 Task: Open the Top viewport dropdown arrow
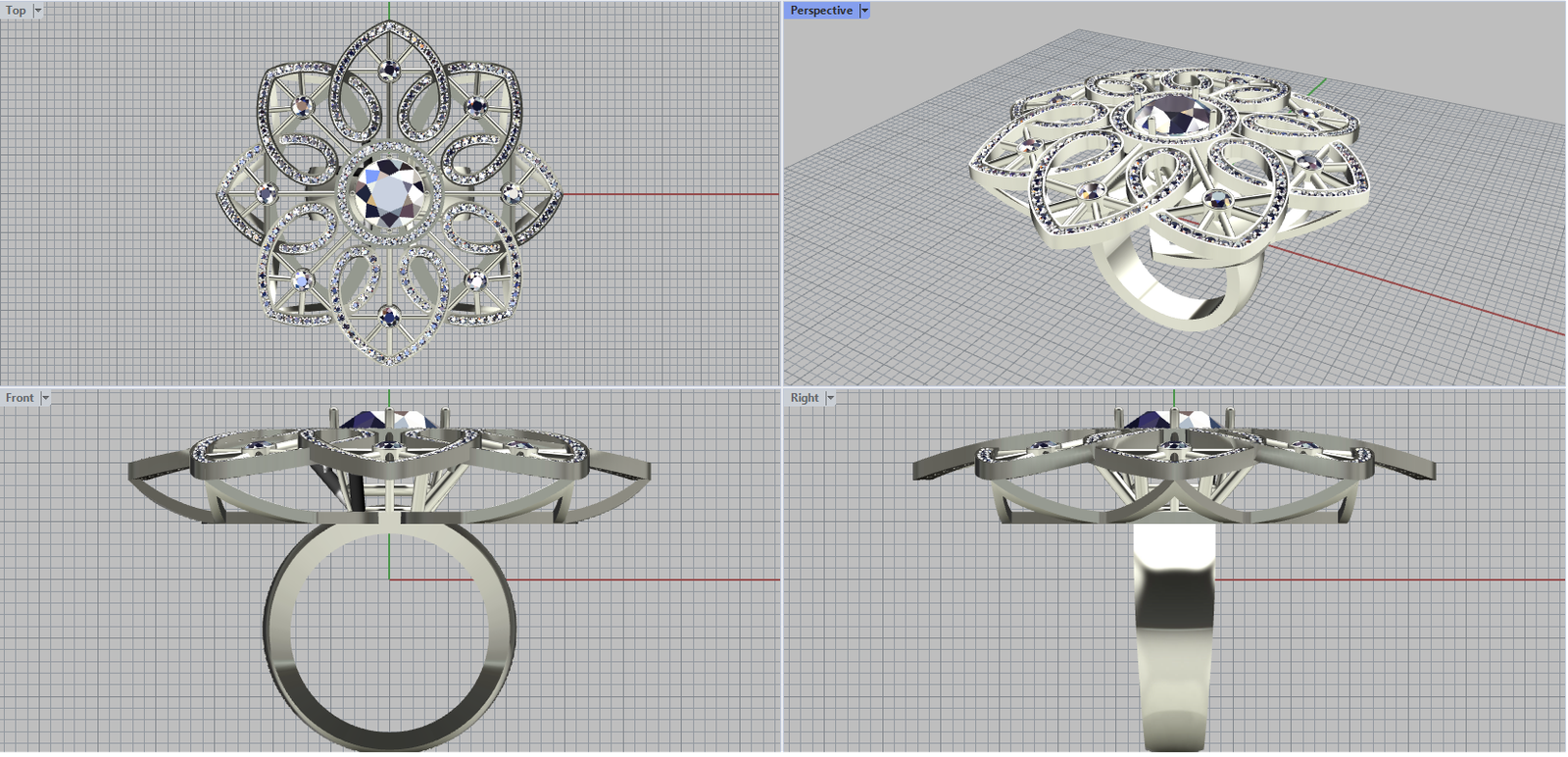(x=38, y=11)
